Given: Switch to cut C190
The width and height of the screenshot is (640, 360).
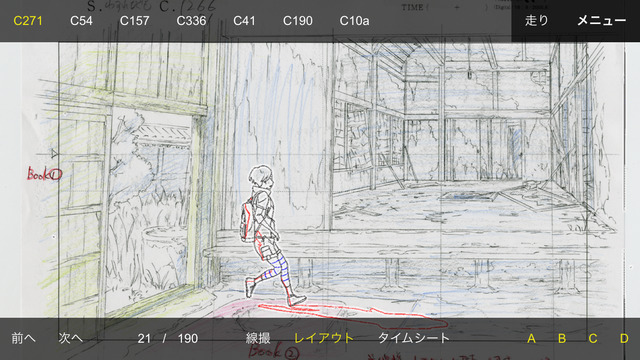Looking at the screenshot, I should coord(298,21).
